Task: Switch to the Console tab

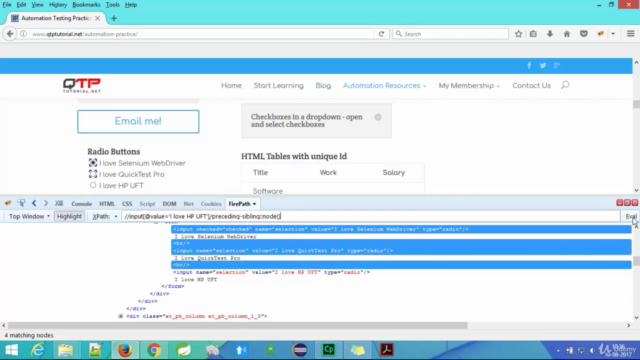Action: [x=82, y=204]
